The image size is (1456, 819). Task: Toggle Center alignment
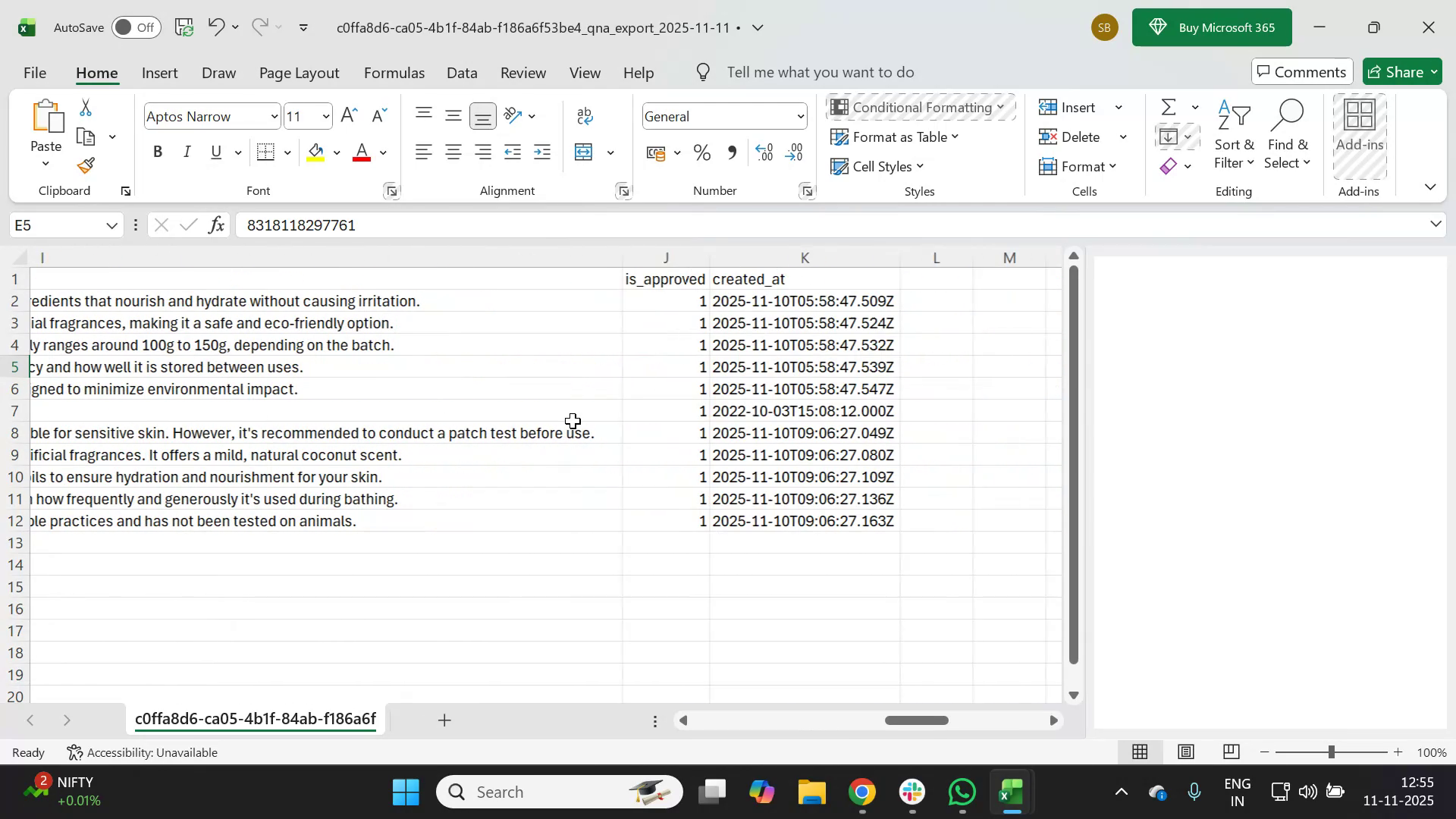tap(453, 152)
